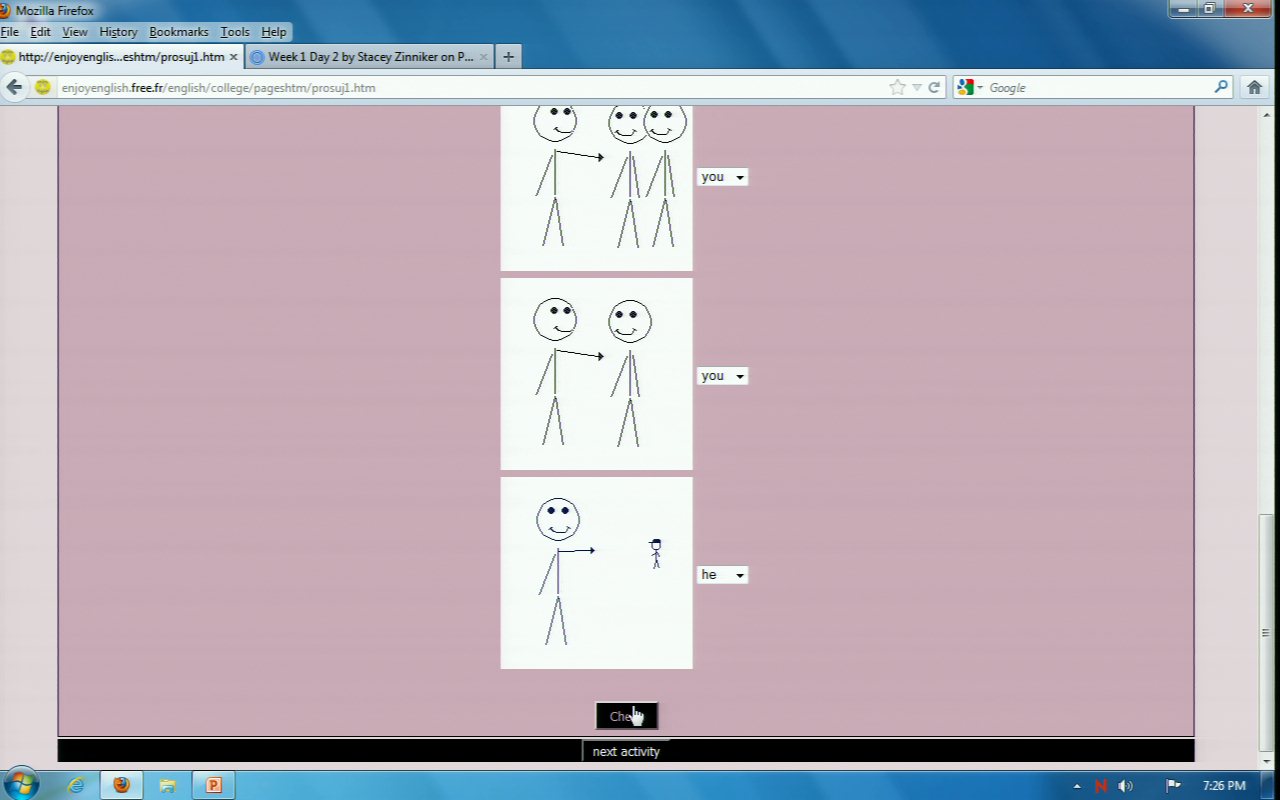
Task: Click the volume speaker tray icon
Action: pos(1126,786)
